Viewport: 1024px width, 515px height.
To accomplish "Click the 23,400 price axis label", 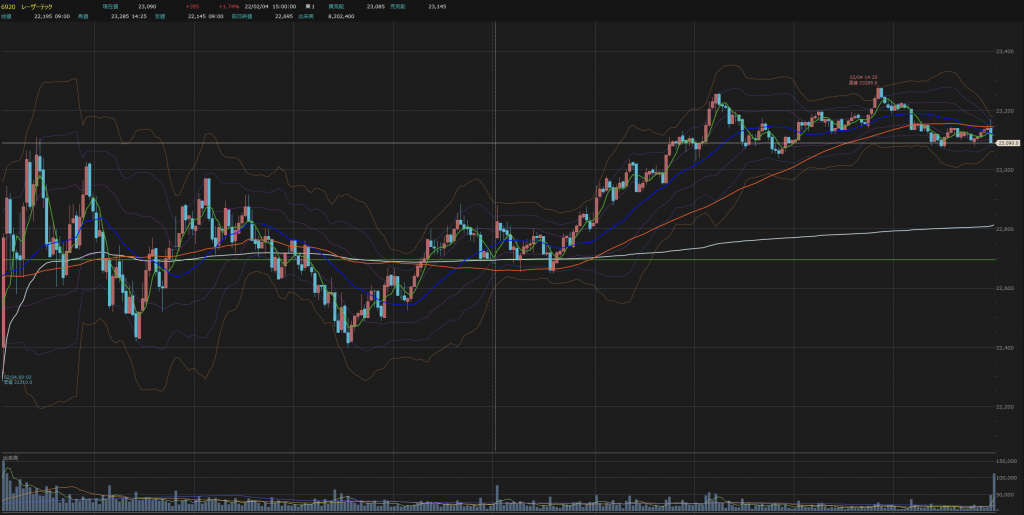I will click(x=1004, y=51).
